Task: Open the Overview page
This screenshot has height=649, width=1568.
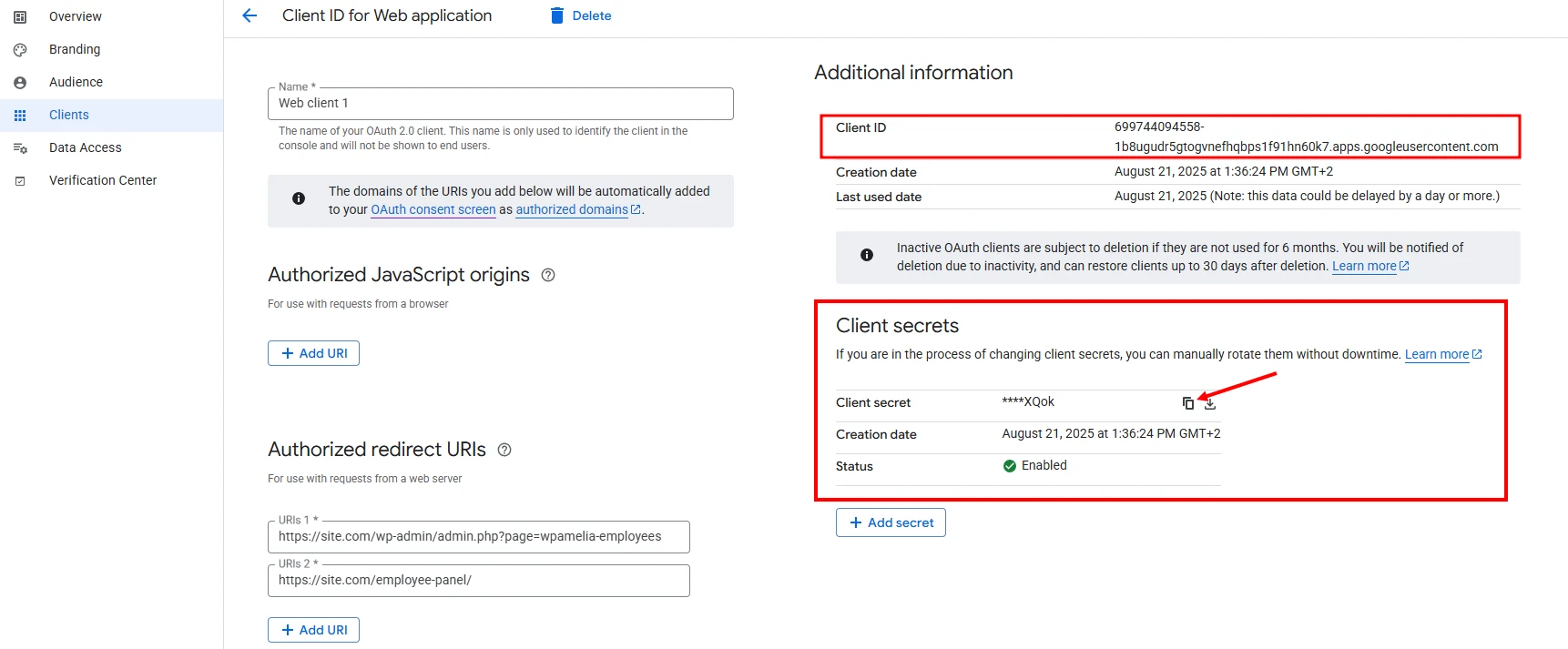Action: [76, 16]
